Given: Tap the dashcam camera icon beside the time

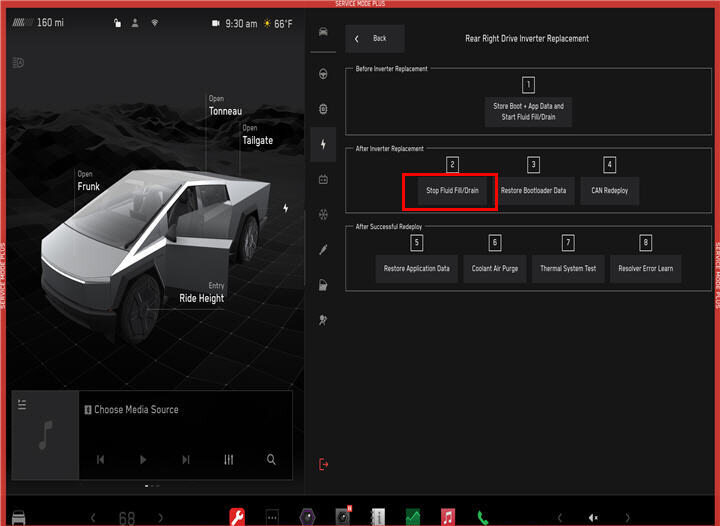Looking at the screenshot, I should point(216,23).
